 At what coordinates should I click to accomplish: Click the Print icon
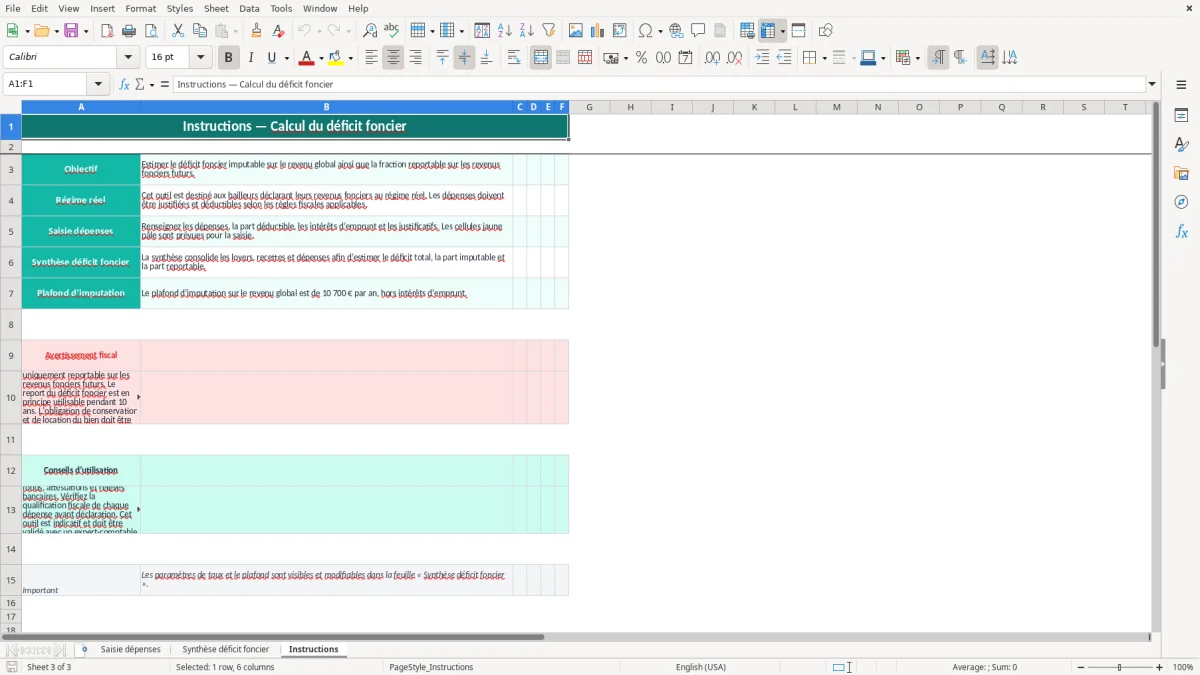point(129,31)
